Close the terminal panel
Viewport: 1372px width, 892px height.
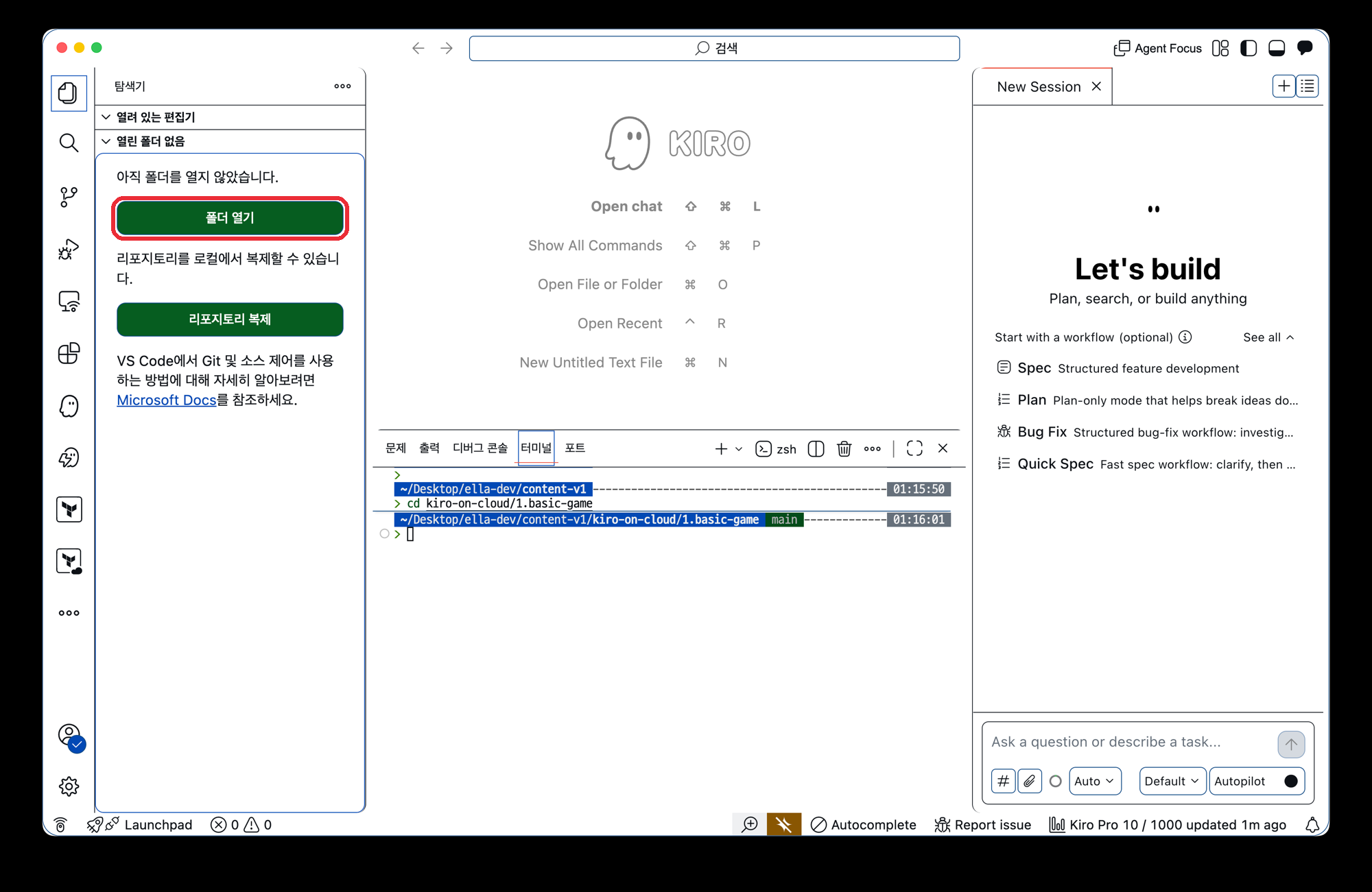point(943,448)
